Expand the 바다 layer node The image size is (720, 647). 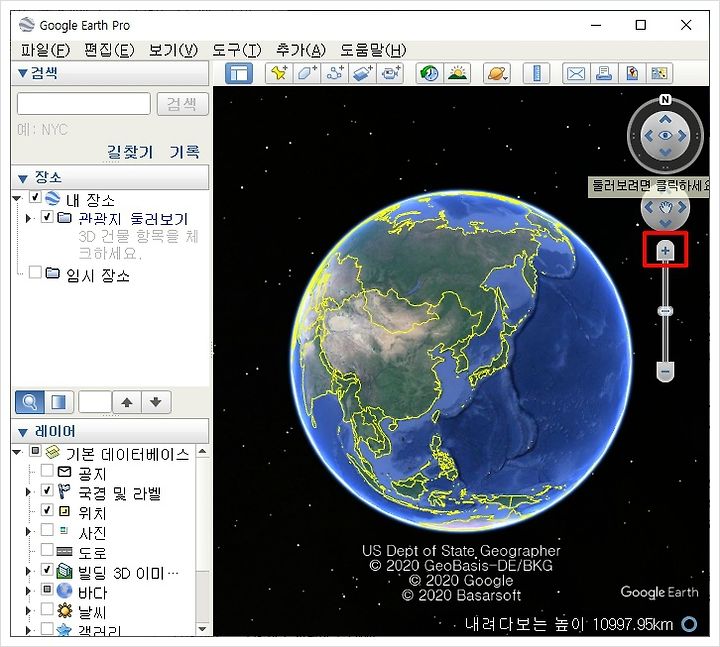28,591
